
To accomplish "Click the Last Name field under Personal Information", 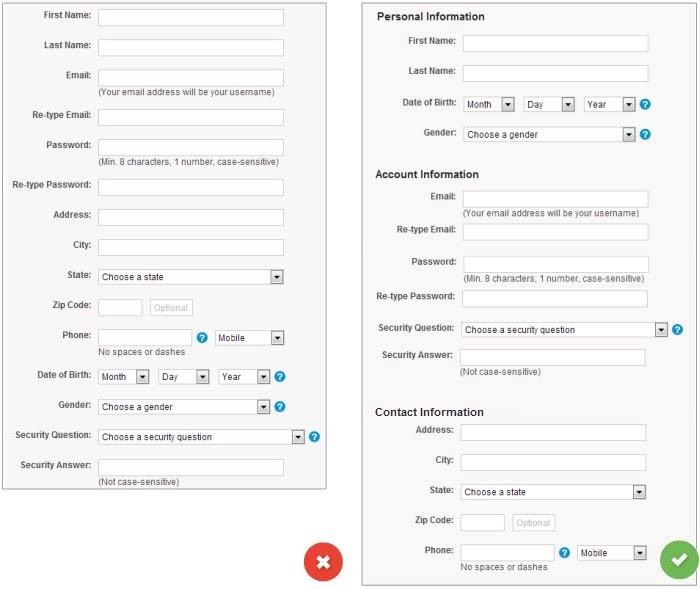I will [x=555, y=73].
